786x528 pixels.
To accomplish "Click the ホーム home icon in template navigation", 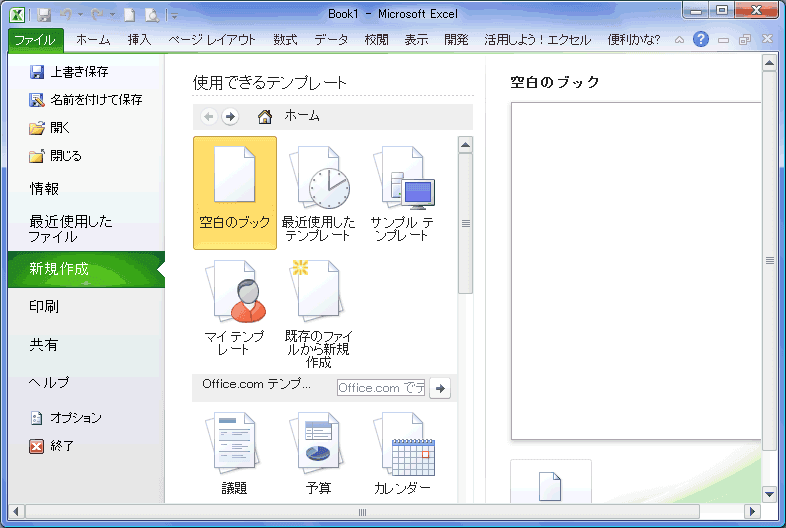I will coord(265,117).
